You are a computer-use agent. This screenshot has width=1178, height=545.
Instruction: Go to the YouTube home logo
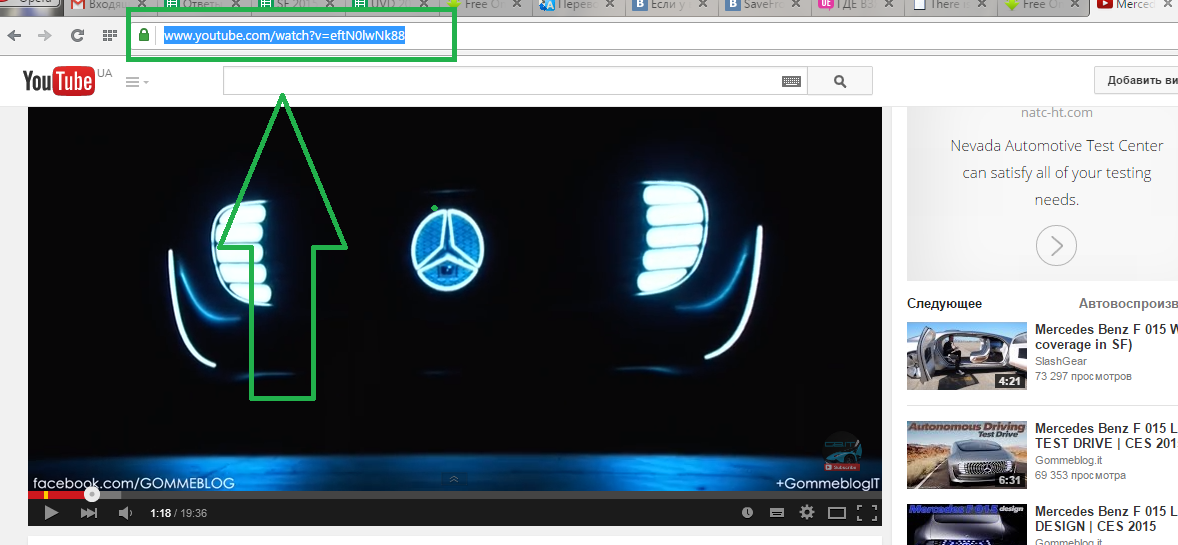coord(59,80)
